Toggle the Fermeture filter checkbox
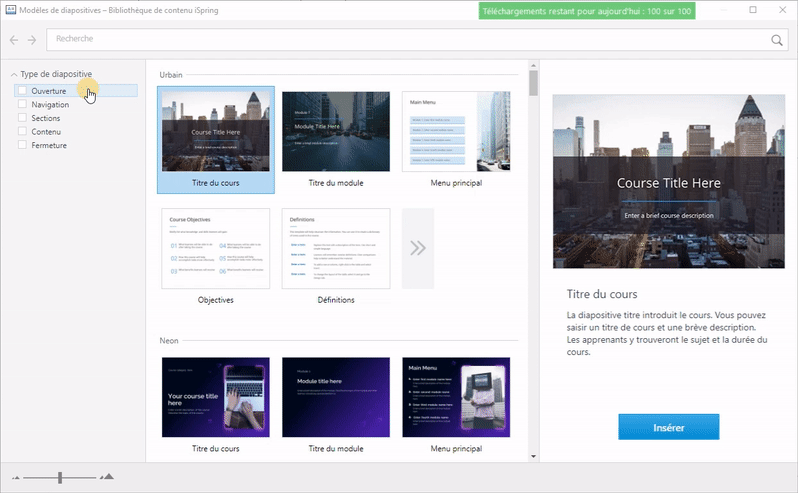The image size is (798, 493). 23,145
